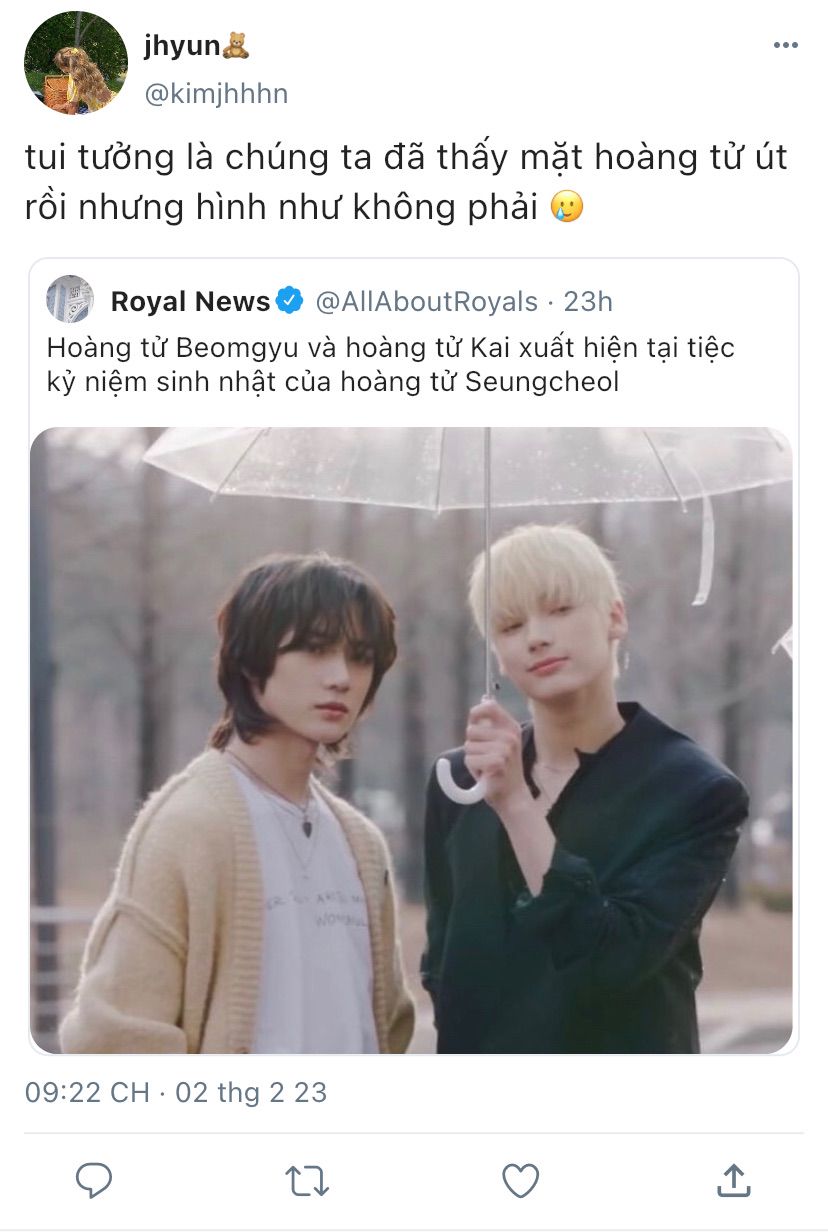Viewport: 828px width, 1232px height.
Task: Open Royal News small profile avatar
Action: [x=70, y=299]
